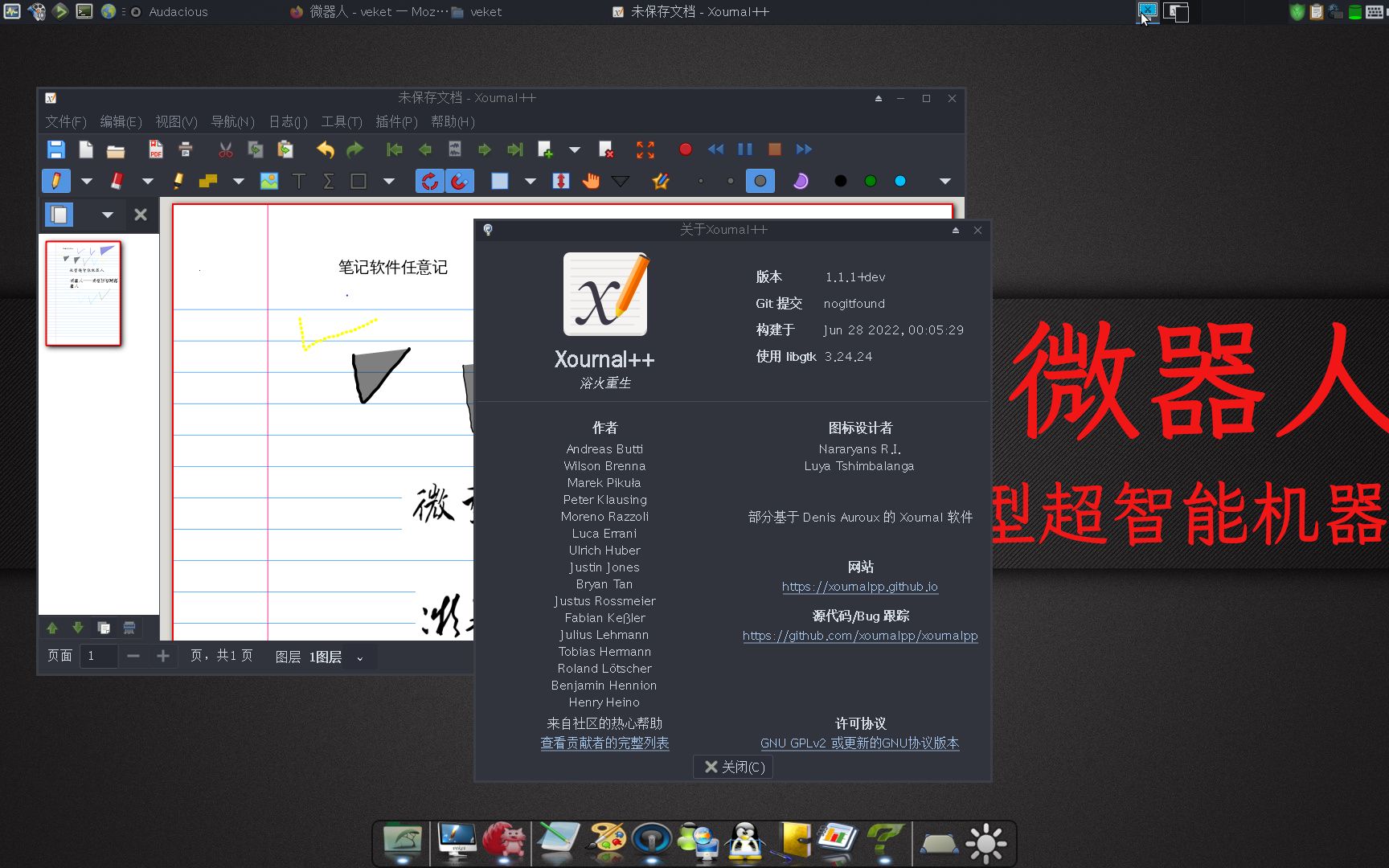Image resolution: width=1389 pixels, height=868 pixels.
Task: Go to the previous page arrow
Action: (425, 149)
